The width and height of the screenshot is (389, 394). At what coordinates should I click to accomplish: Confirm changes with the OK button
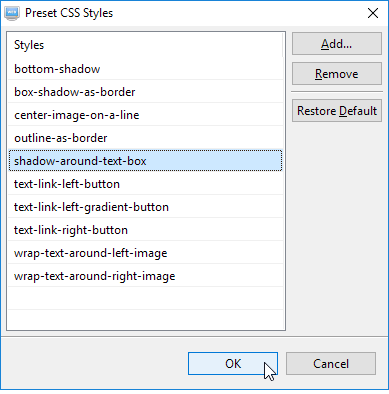tap(233, 364)
